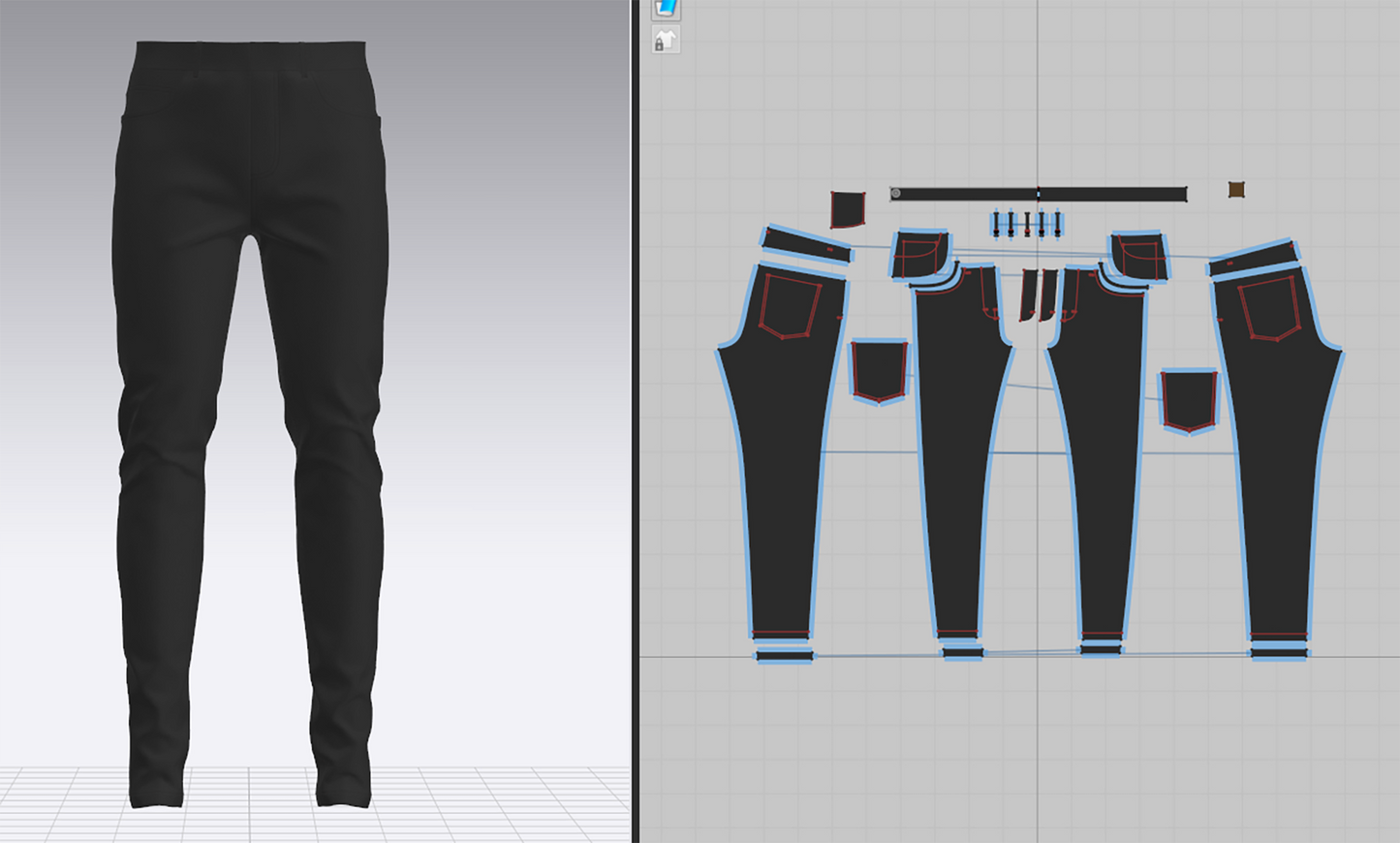Select the left fly facing piece

(x=1028, y=296)
